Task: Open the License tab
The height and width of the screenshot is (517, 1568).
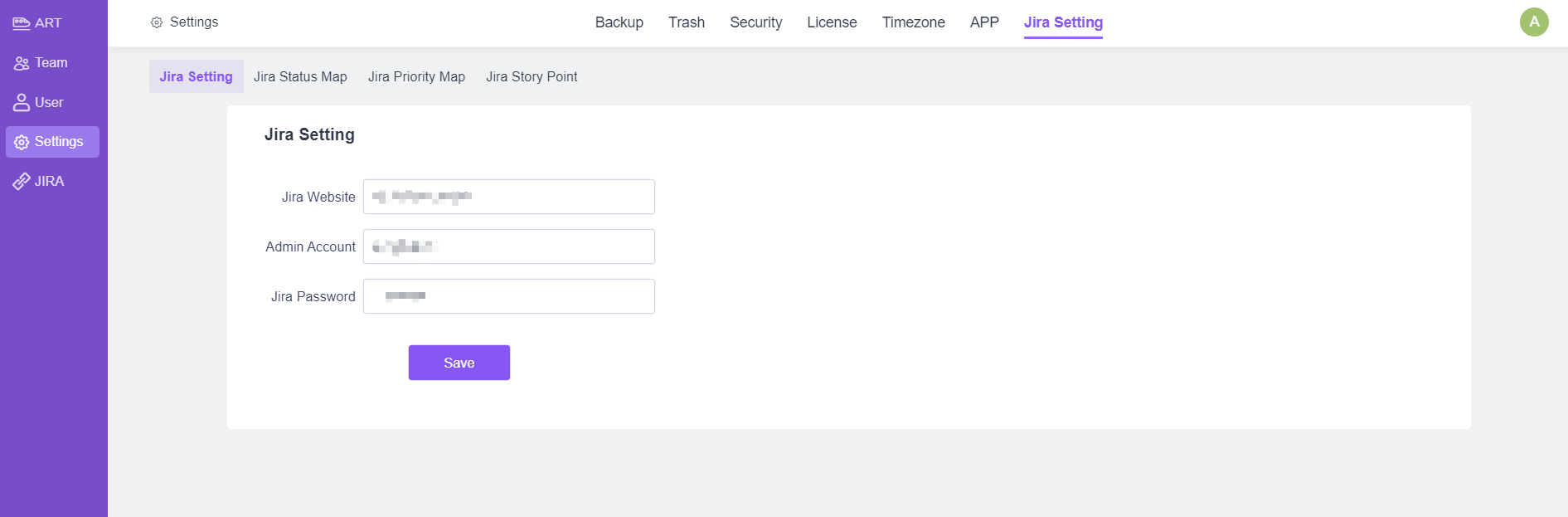Action: 832,22
